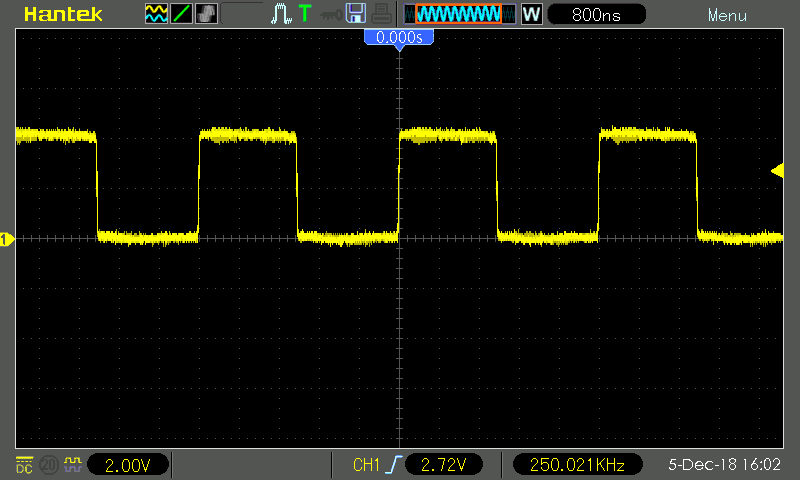Select the green diagonal line icon
800x480 pixels.
coord(181,15)
